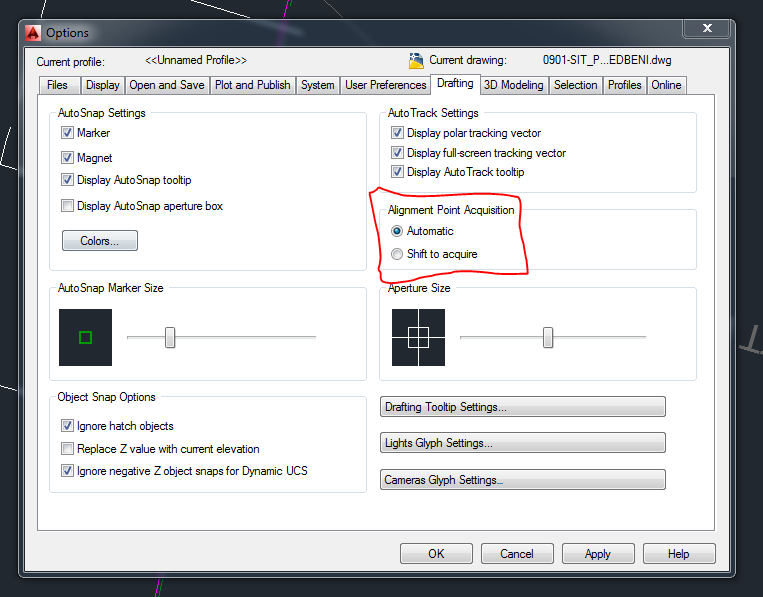Uncheck Display polar tracking vector

coord(397,132)
